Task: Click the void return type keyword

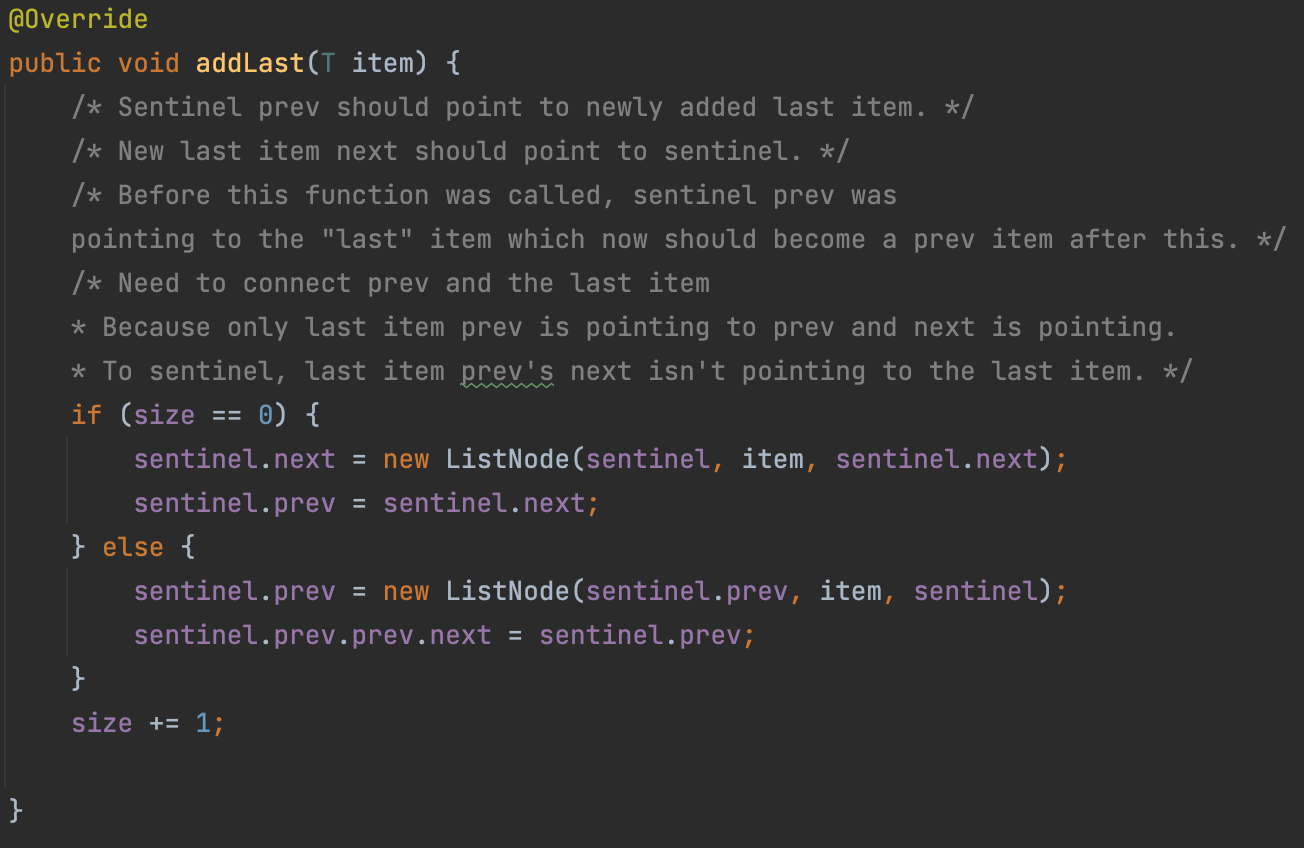Action: [148, 63]
